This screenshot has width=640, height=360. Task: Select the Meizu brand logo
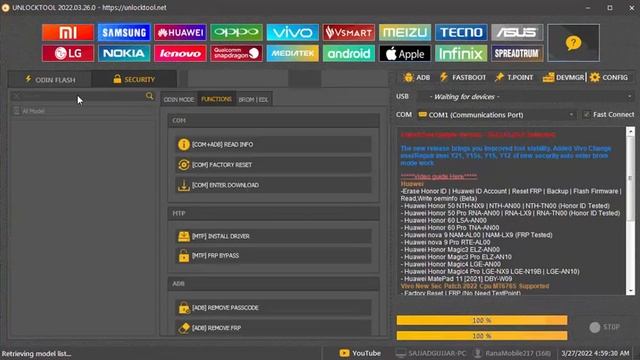pos(405,32)
